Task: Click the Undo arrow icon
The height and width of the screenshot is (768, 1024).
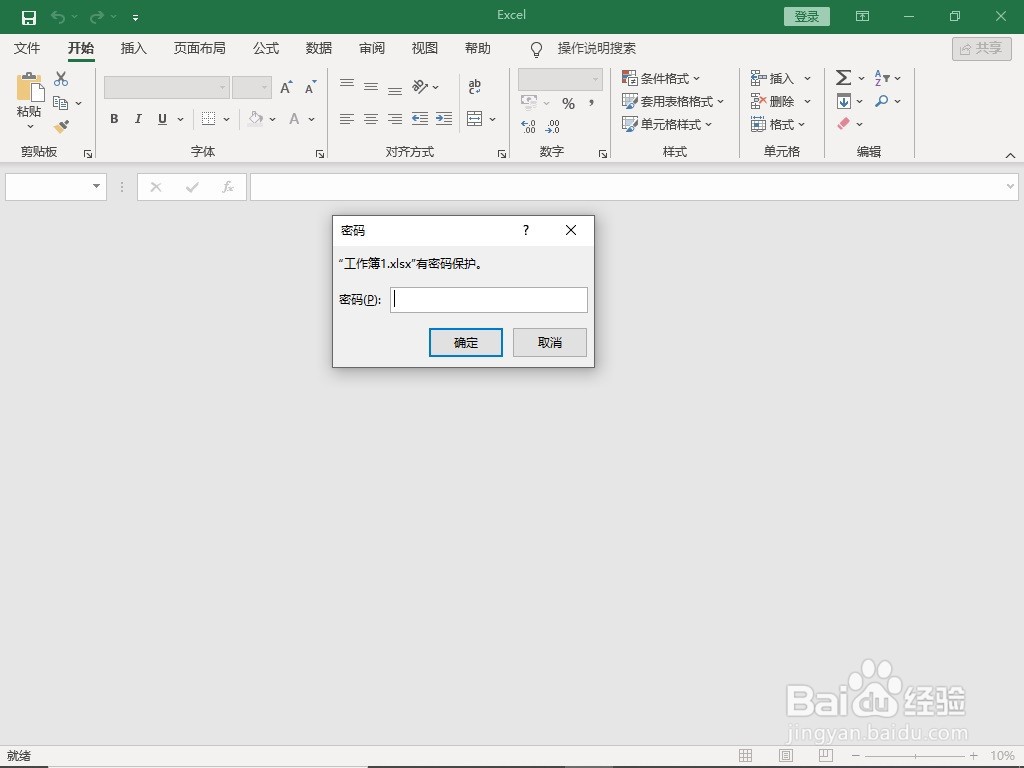Action: (x=57, y=17)
